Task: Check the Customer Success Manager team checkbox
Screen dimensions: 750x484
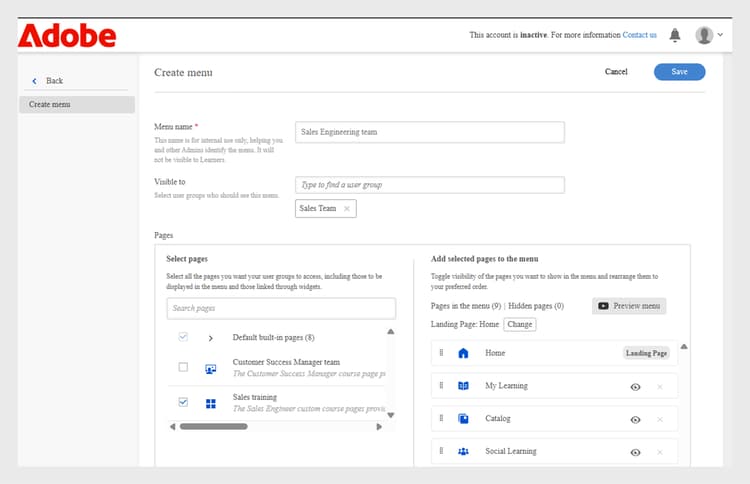Action: tap(183, 367)
